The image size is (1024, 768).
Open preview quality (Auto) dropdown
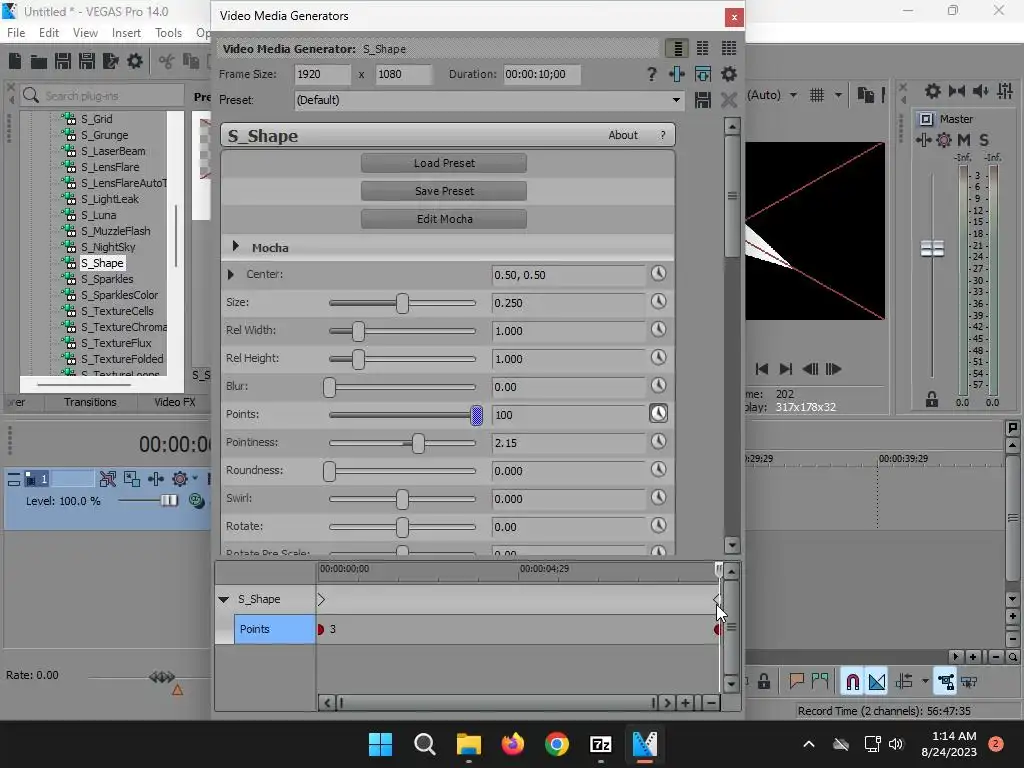click(793, 95)
